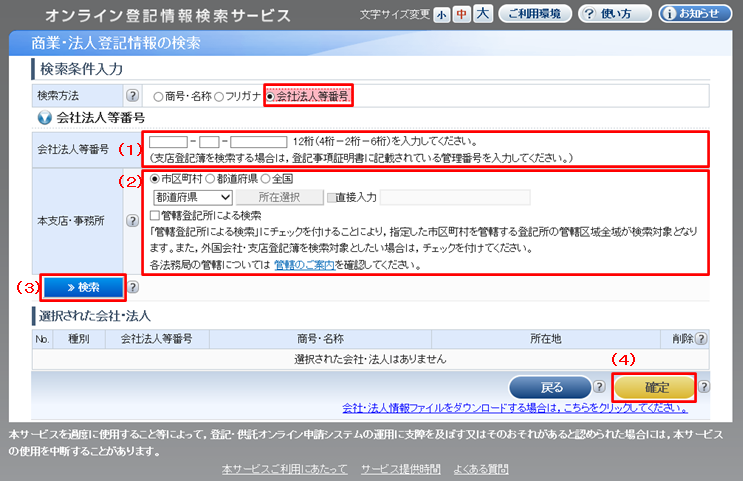Set font size to 大
743x481 pixels.
482,15
